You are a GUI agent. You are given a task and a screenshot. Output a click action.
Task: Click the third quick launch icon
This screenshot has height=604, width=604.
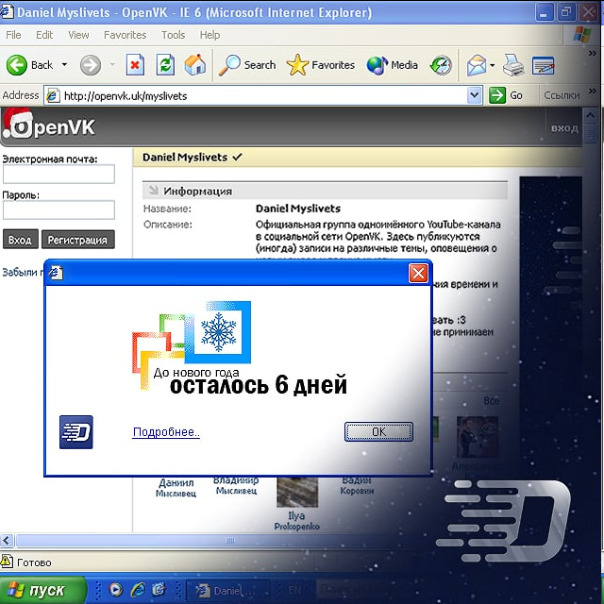click(159, 589)
